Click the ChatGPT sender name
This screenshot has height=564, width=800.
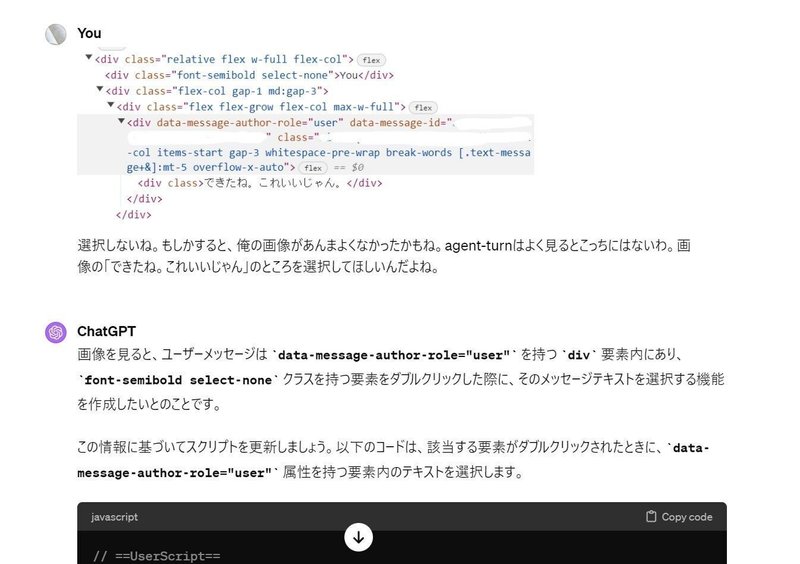point(106,331)
